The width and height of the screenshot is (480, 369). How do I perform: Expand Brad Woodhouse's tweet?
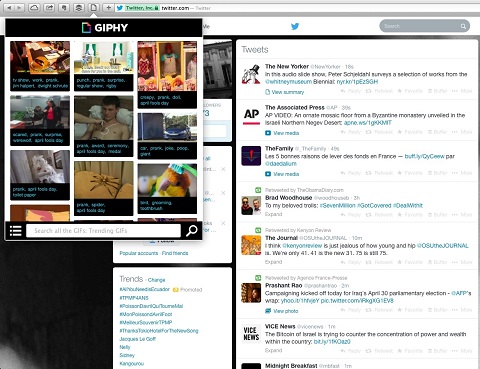coord(273,214)
